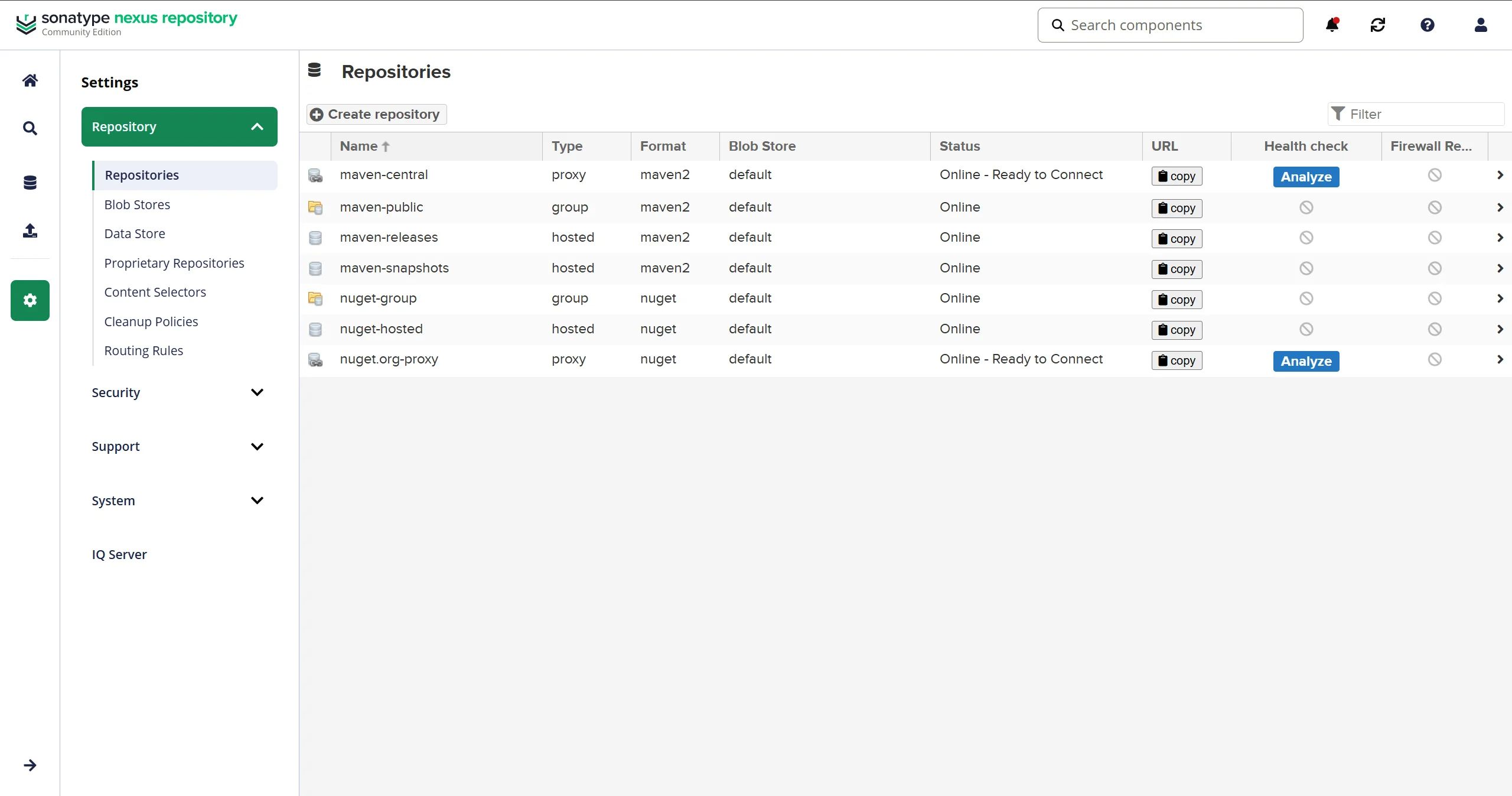Screen dimensions: 1512x796
Task: Open Cleanup Policies settings page
Action: [151, 321]
